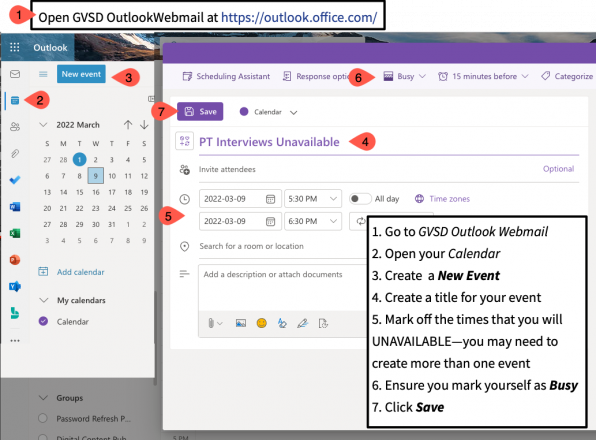Select March 1 highlighted in mini calendar

tap(79, 160)
